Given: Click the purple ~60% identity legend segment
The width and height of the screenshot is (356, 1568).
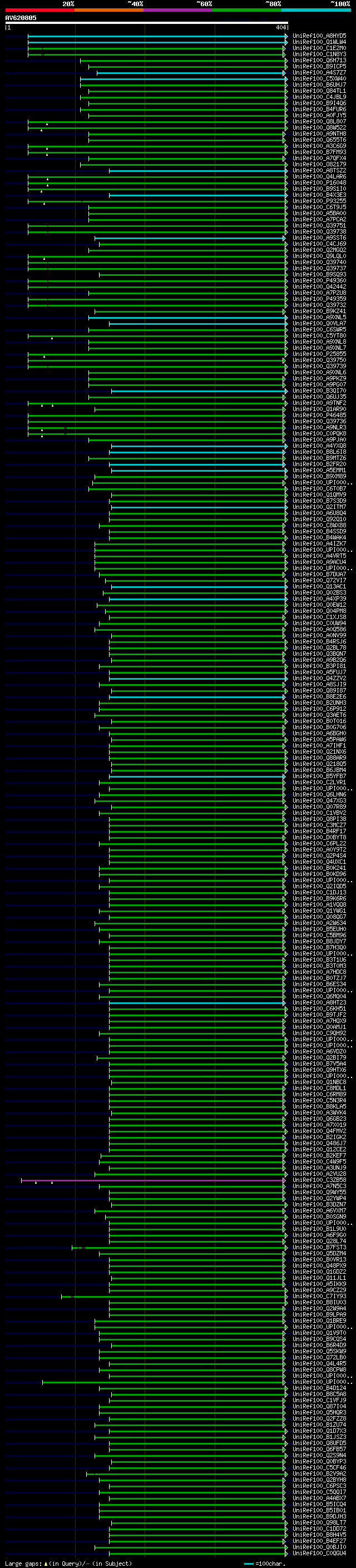Looking at the screenshot, I should point(179,11).
